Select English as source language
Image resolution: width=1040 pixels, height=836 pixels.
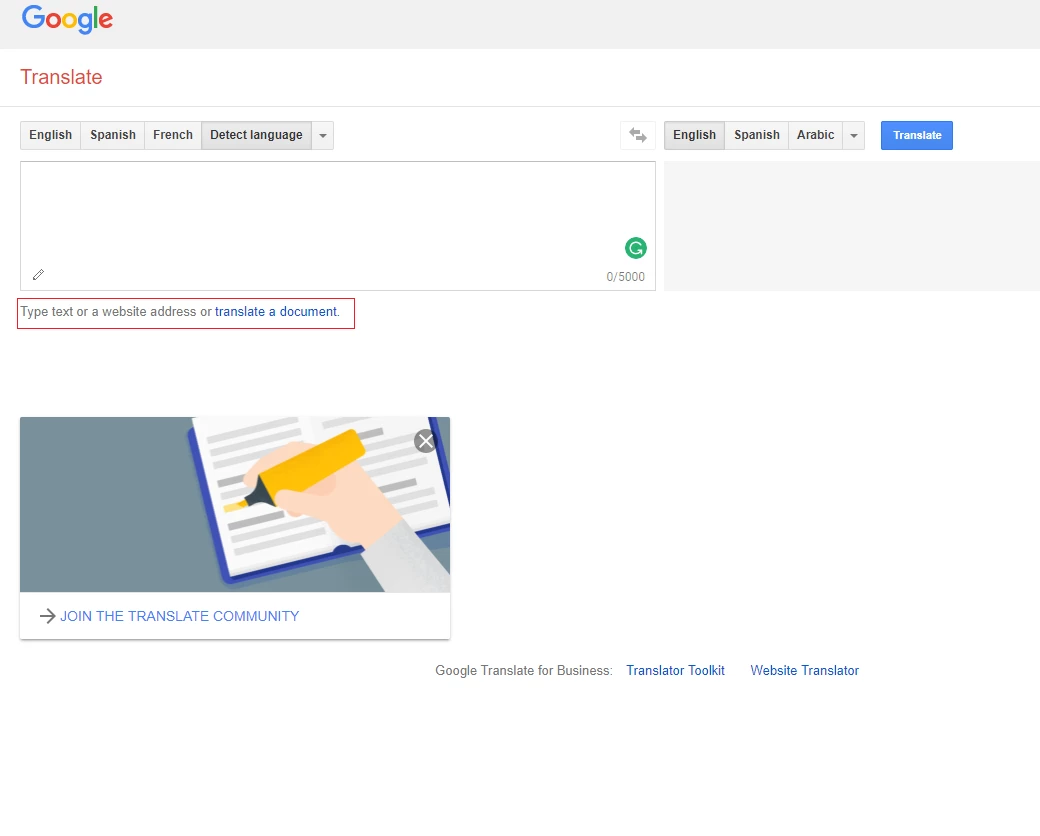[x=50, y=135]
